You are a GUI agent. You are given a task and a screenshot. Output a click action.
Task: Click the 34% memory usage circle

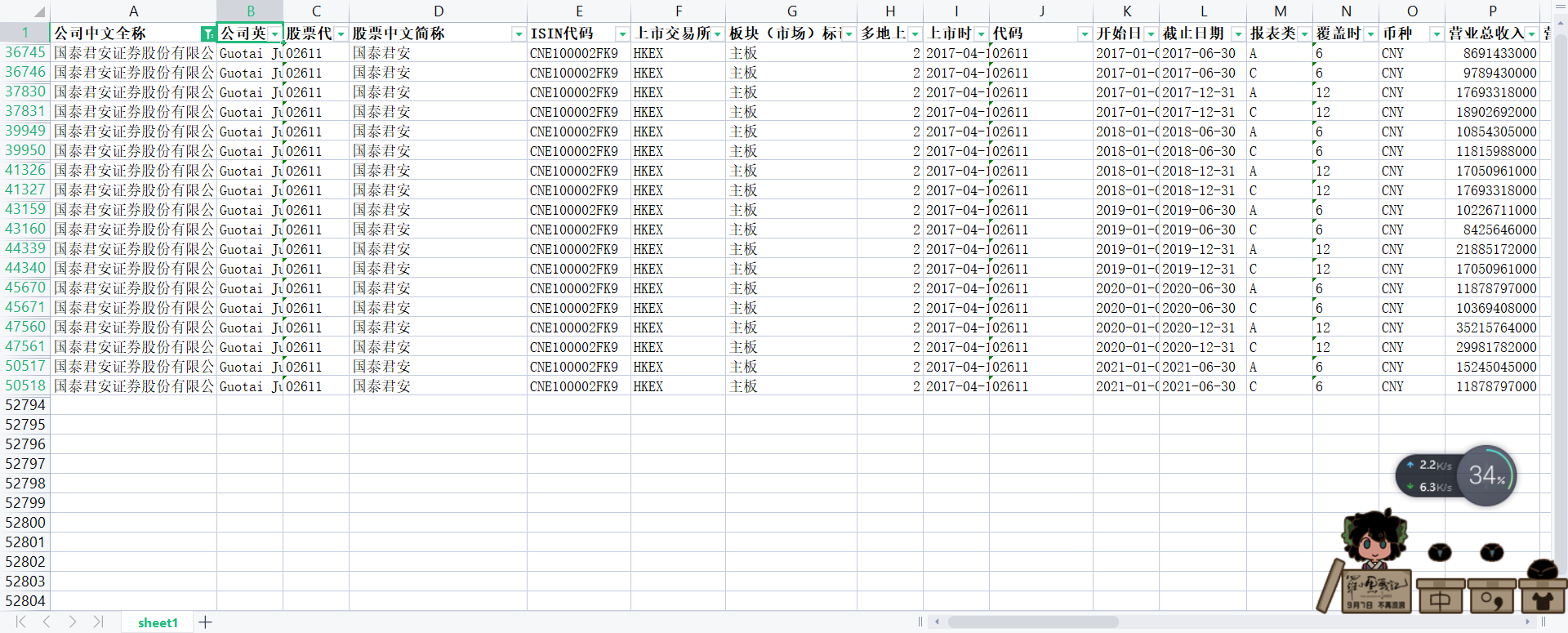pos(1486,475)
